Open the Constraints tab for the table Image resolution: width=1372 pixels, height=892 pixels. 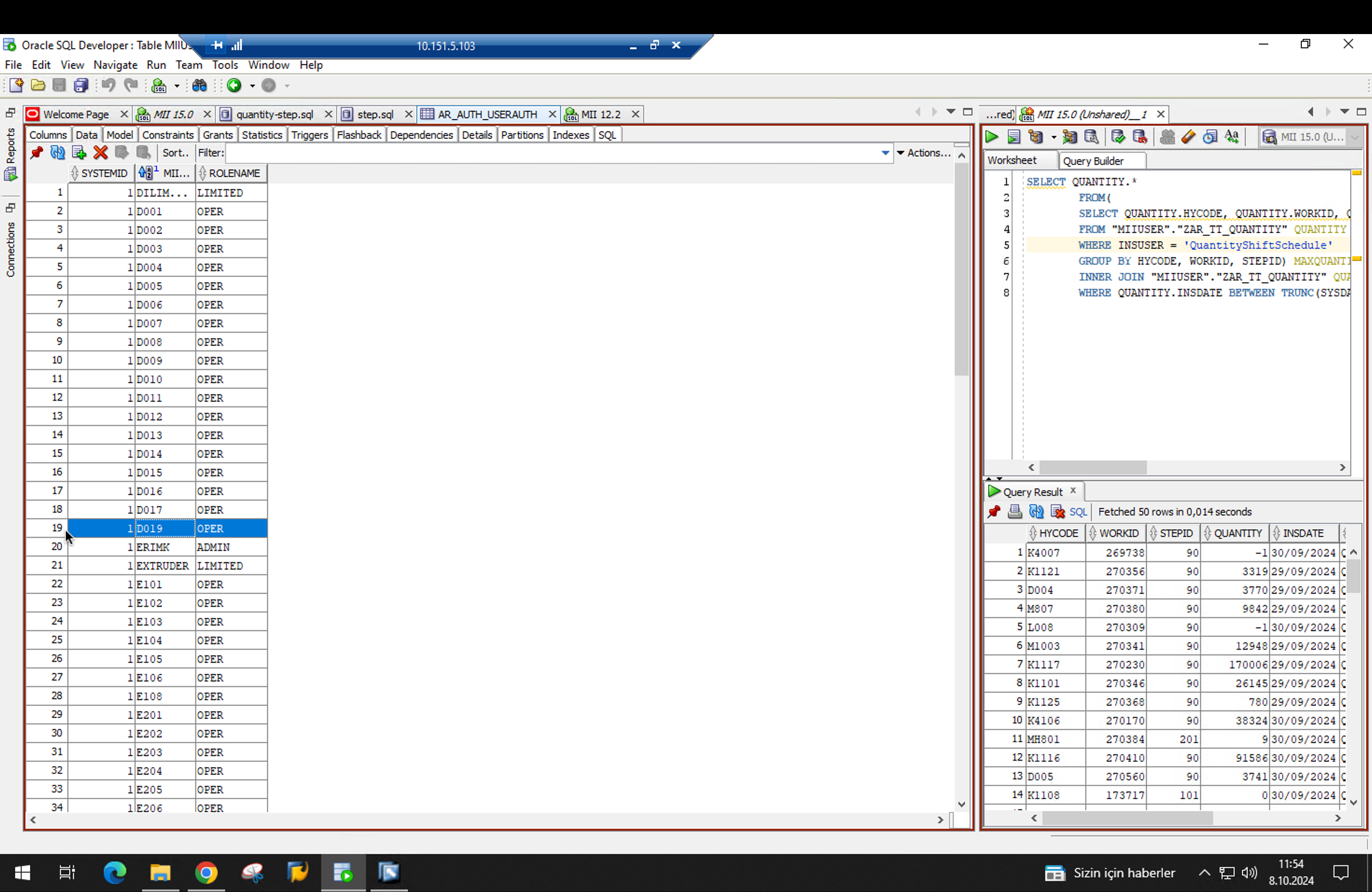coord(168,134)
